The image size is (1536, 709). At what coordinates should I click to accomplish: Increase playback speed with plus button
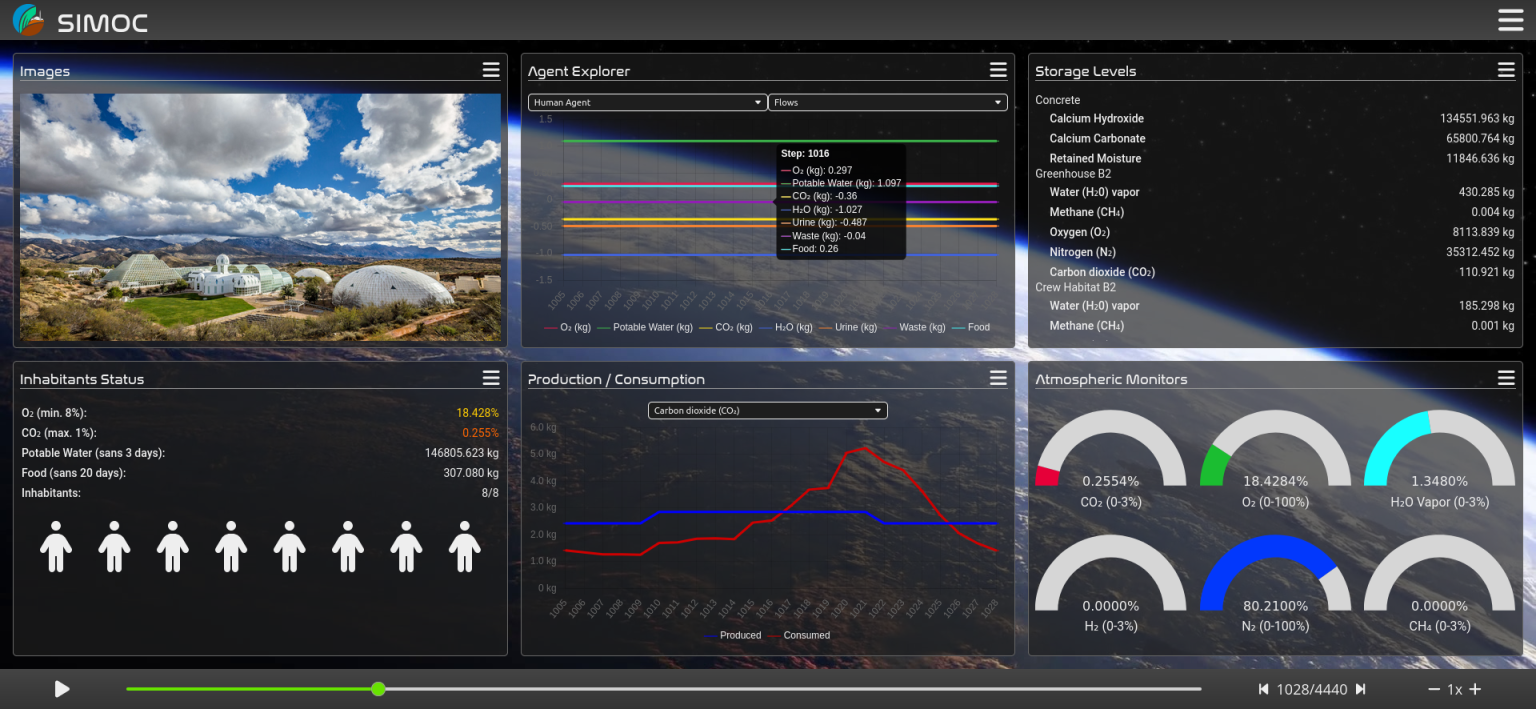(1474, 689)
